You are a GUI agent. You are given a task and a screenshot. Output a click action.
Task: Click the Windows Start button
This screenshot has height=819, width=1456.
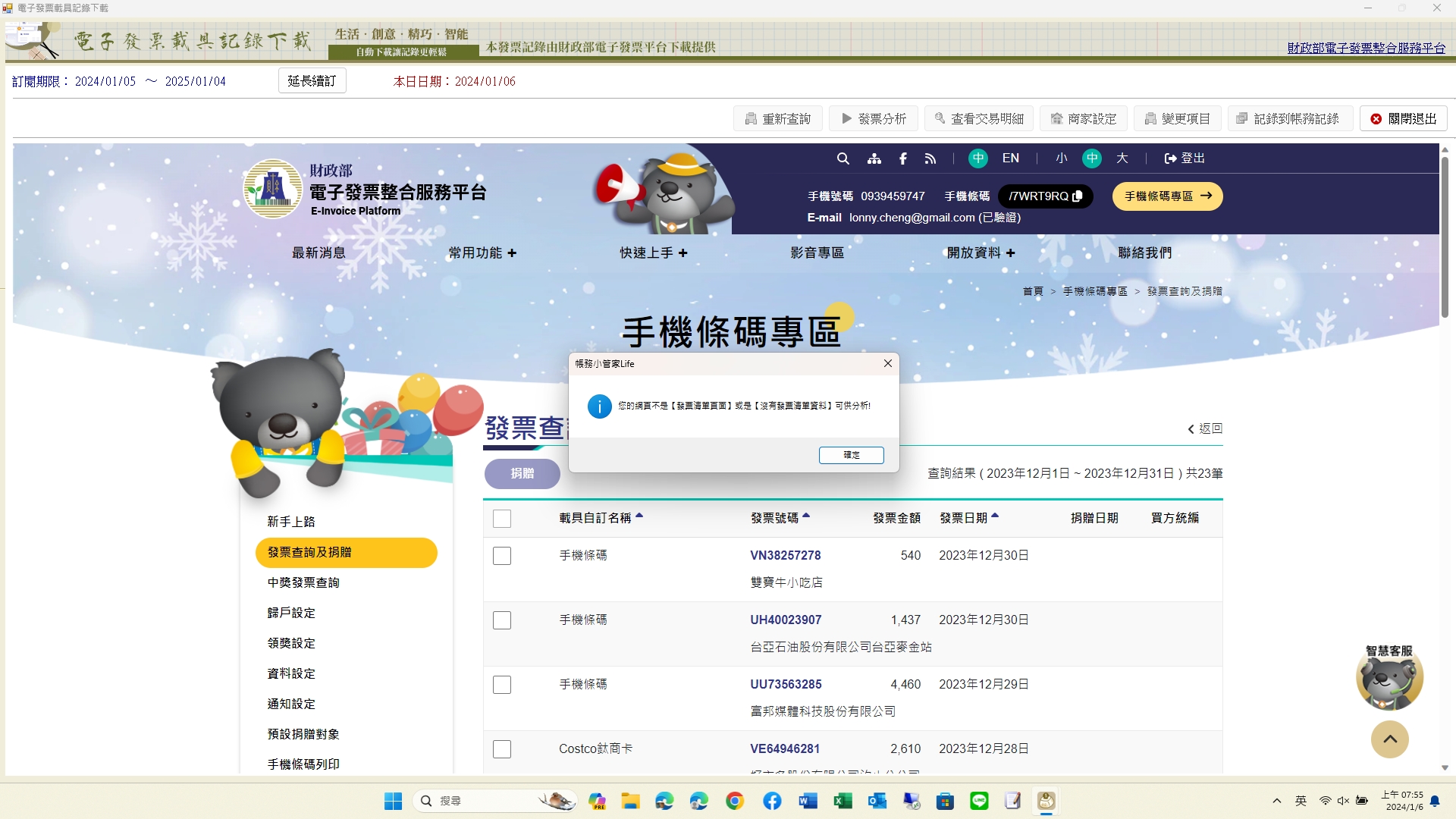pos(393,801)
